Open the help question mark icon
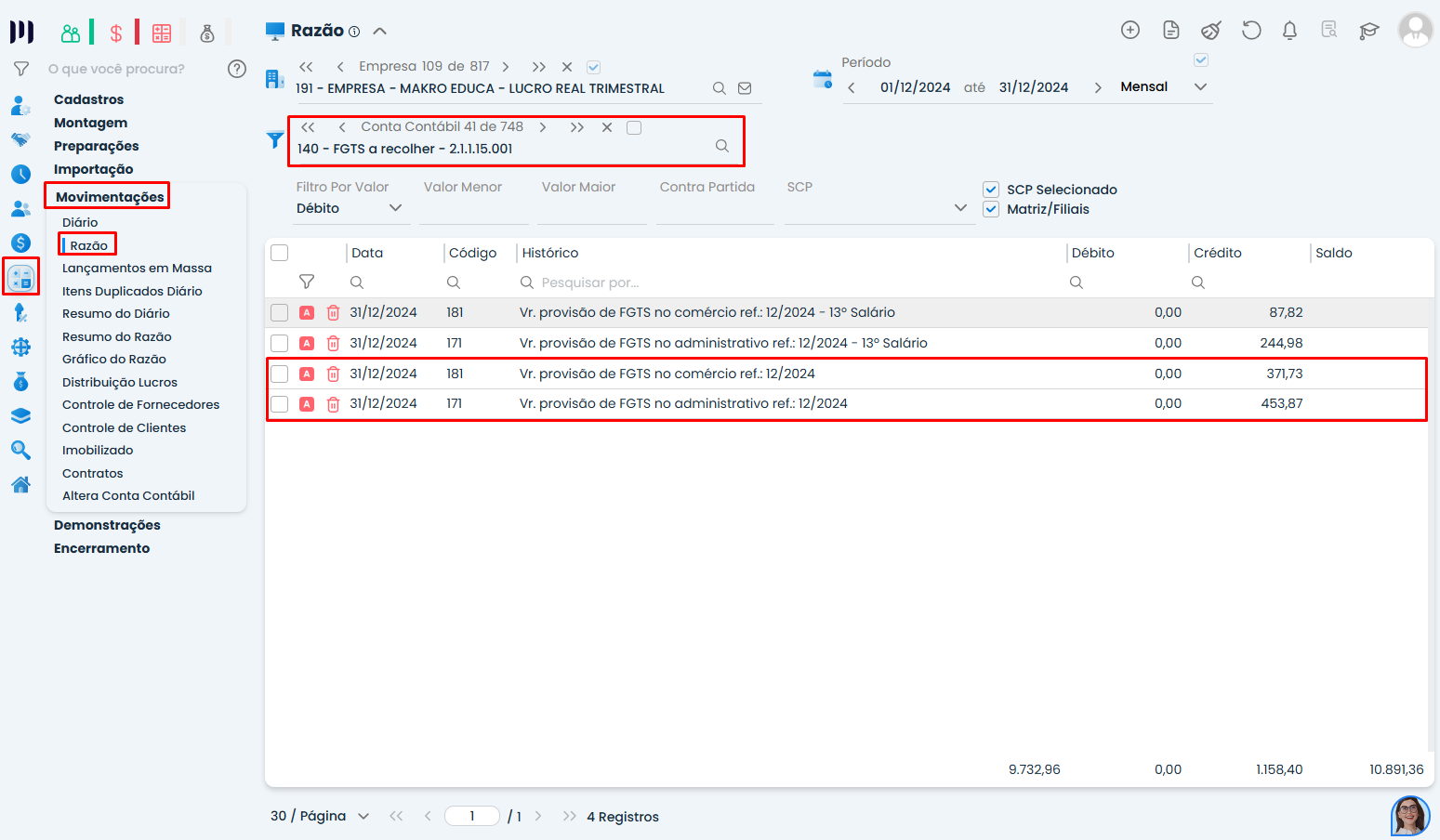This screenshot has height=840, width=1440. point(237,69)
